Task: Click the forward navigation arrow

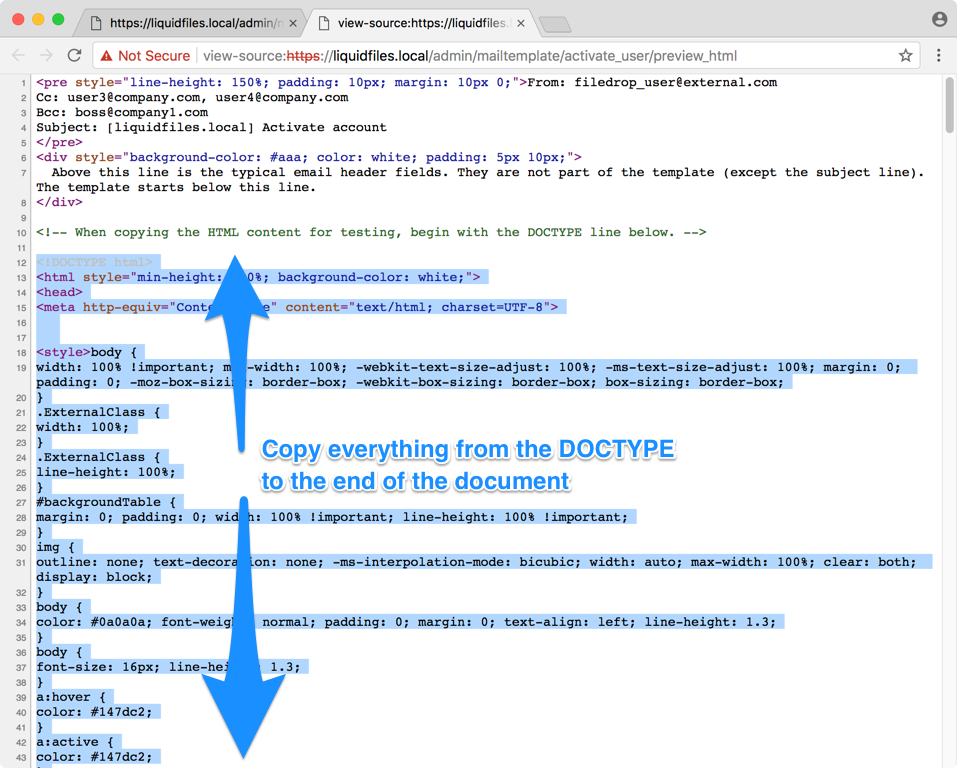Action: click(46, 56)
